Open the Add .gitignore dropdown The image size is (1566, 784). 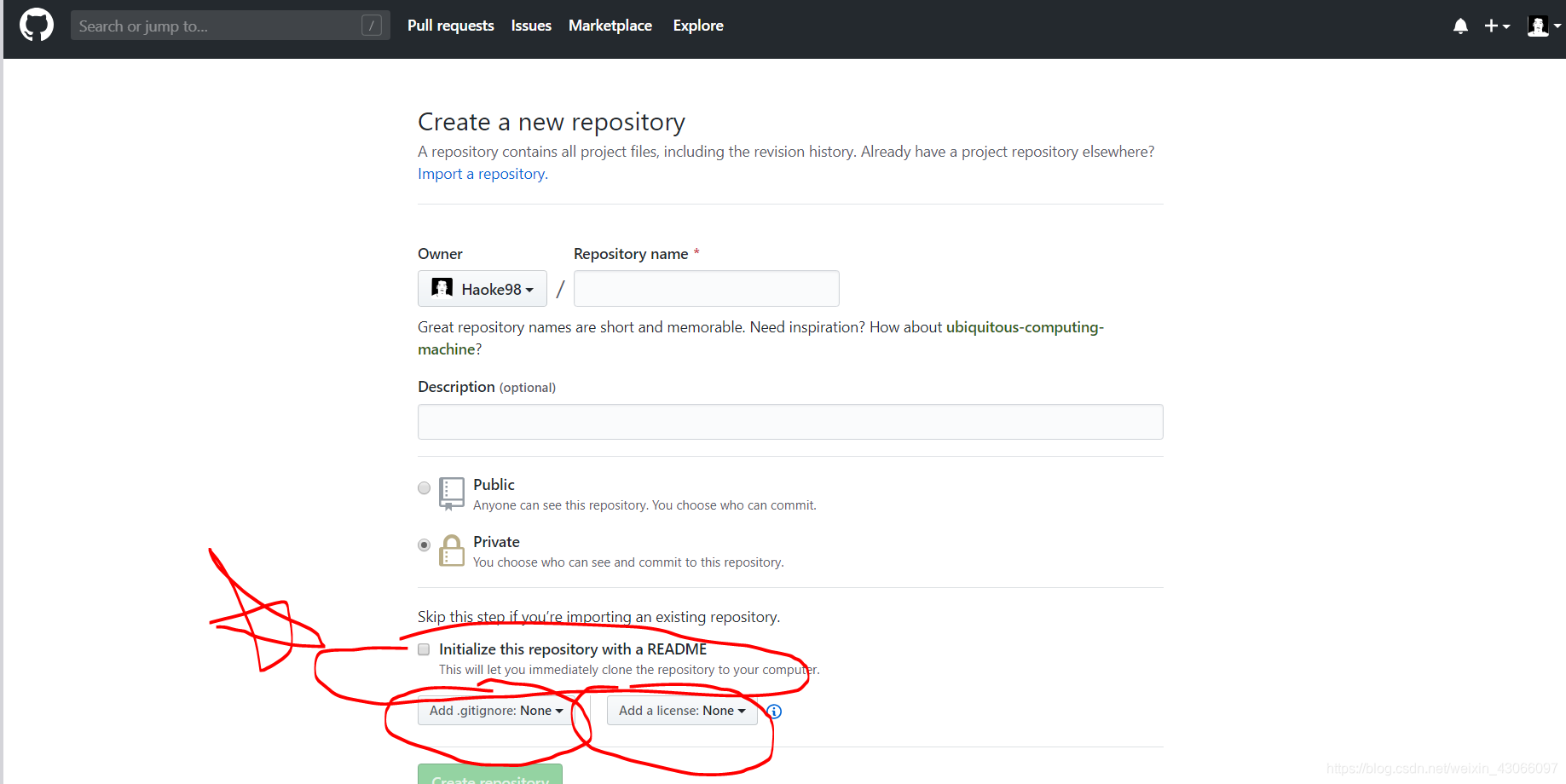point(494,710)
